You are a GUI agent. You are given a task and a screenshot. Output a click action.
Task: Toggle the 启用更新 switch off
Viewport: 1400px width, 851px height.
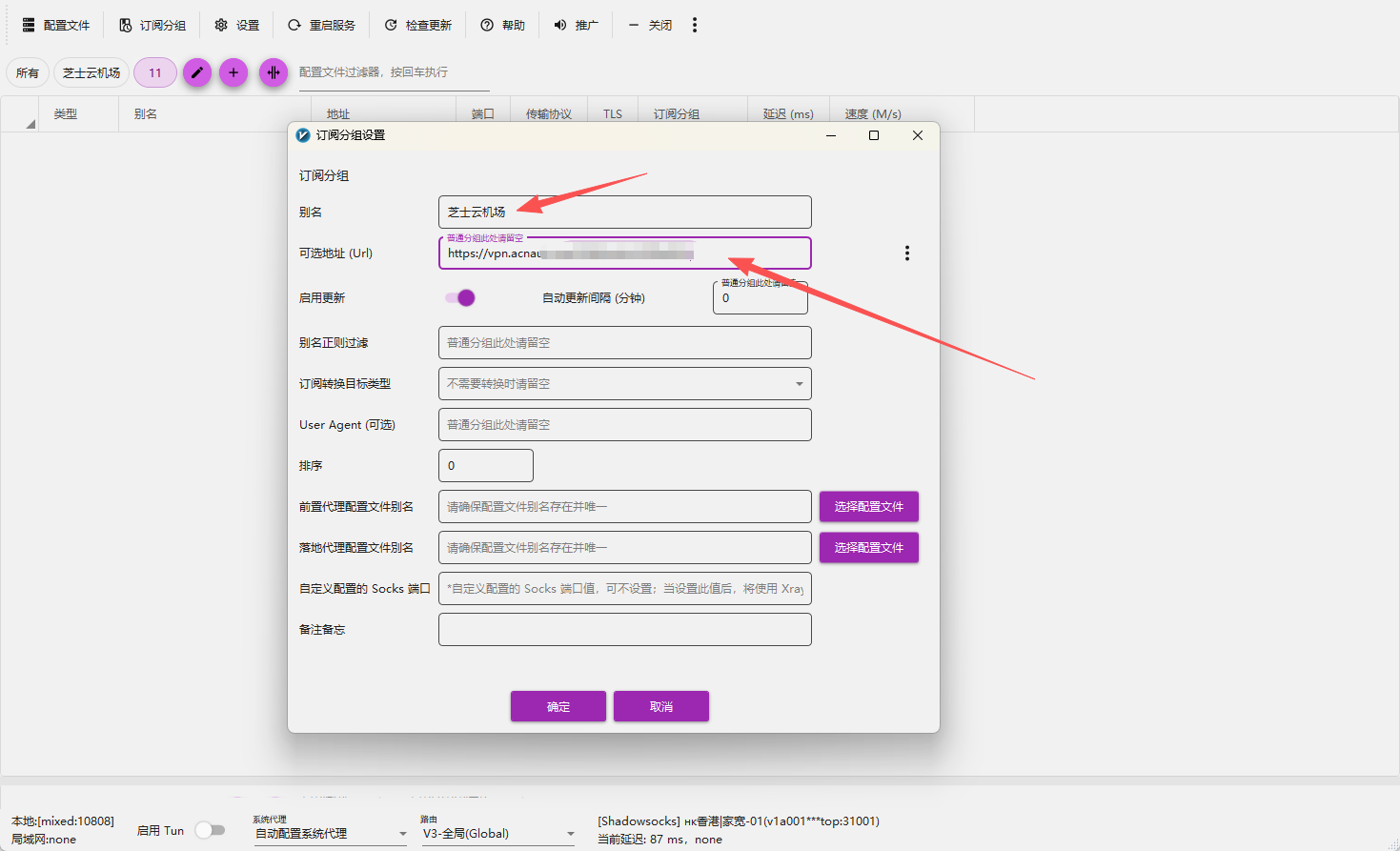pos(460,298)
